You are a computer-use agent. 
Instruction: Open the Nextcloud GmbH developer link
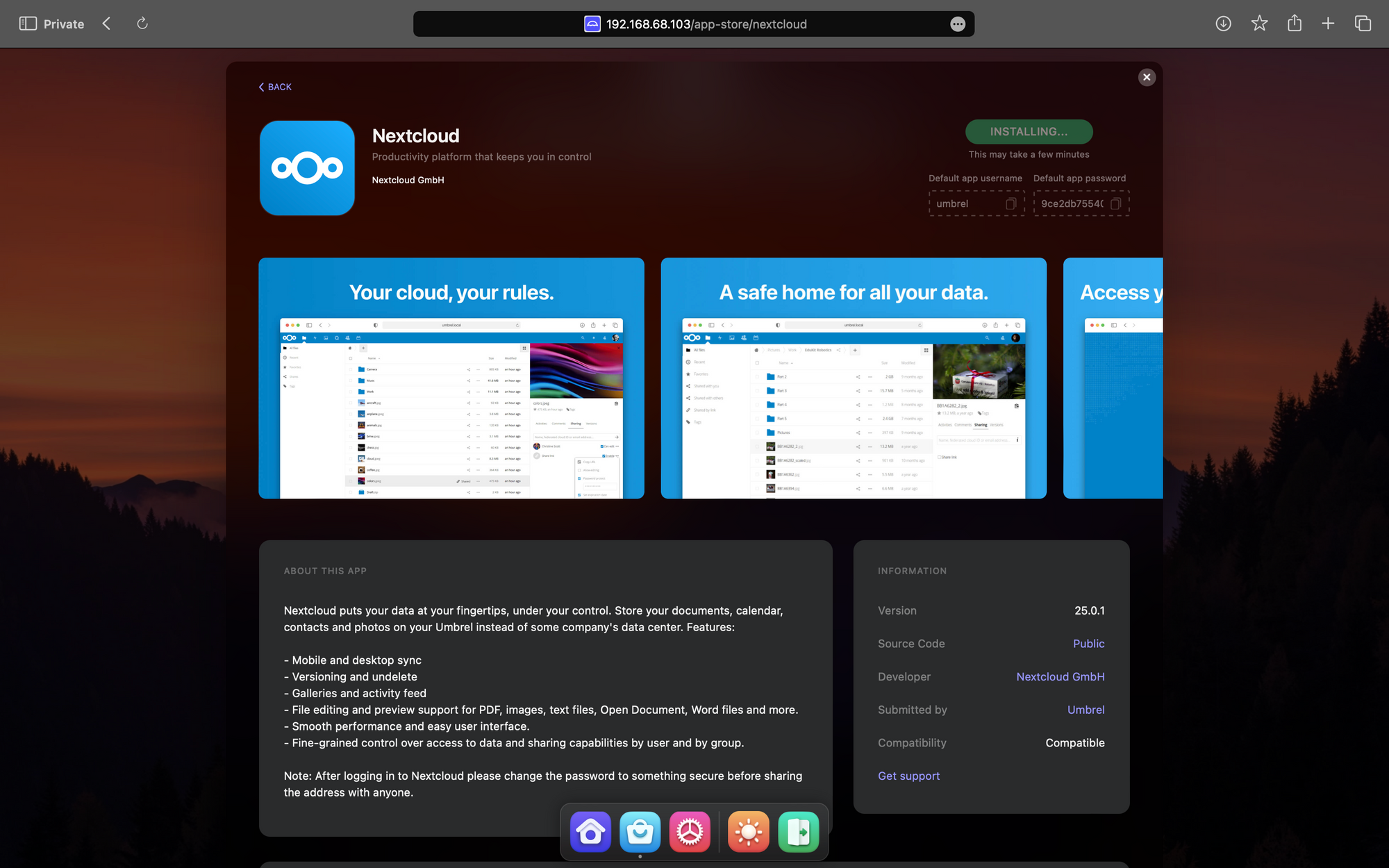[x=1061, y=676]
